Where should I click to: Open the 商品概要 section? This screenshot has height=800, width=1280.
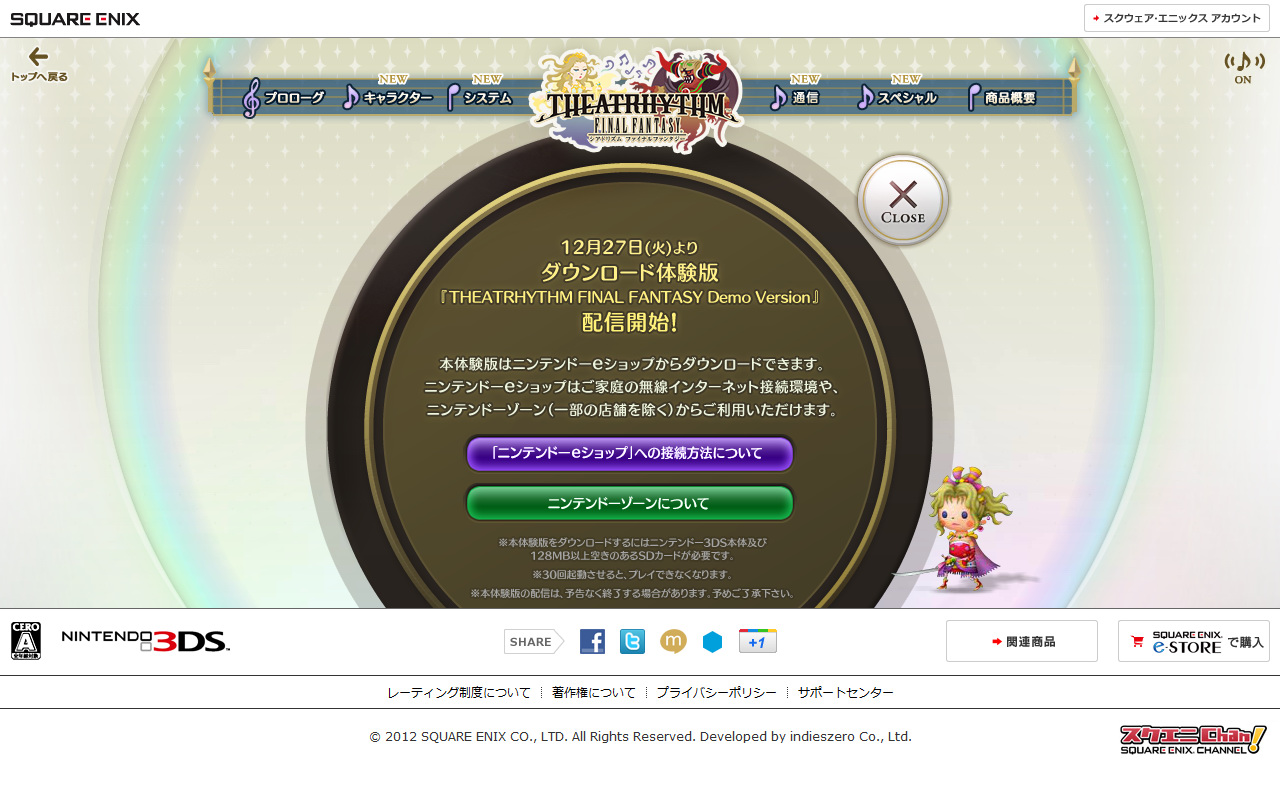point(1002,97)
